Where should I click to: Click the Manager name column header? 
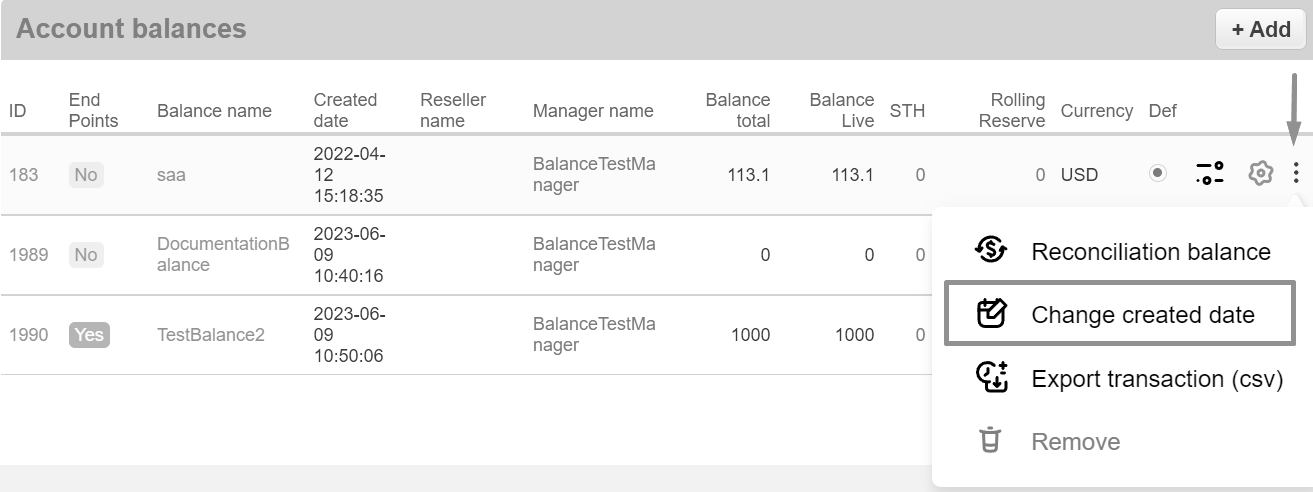coord(592,111)
